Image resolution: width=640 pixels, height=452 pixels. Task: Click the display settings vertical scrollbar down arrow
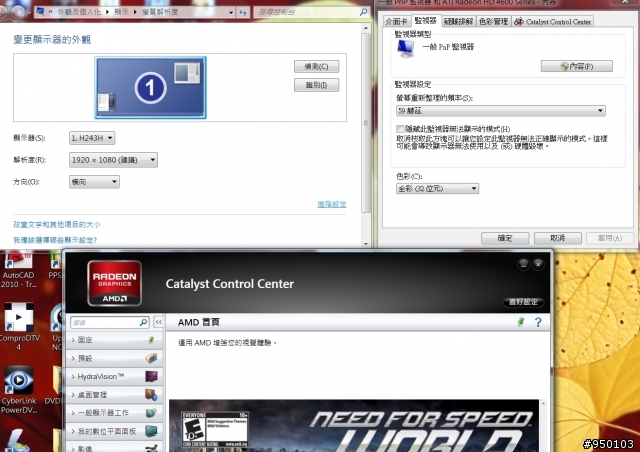(366, 244)
